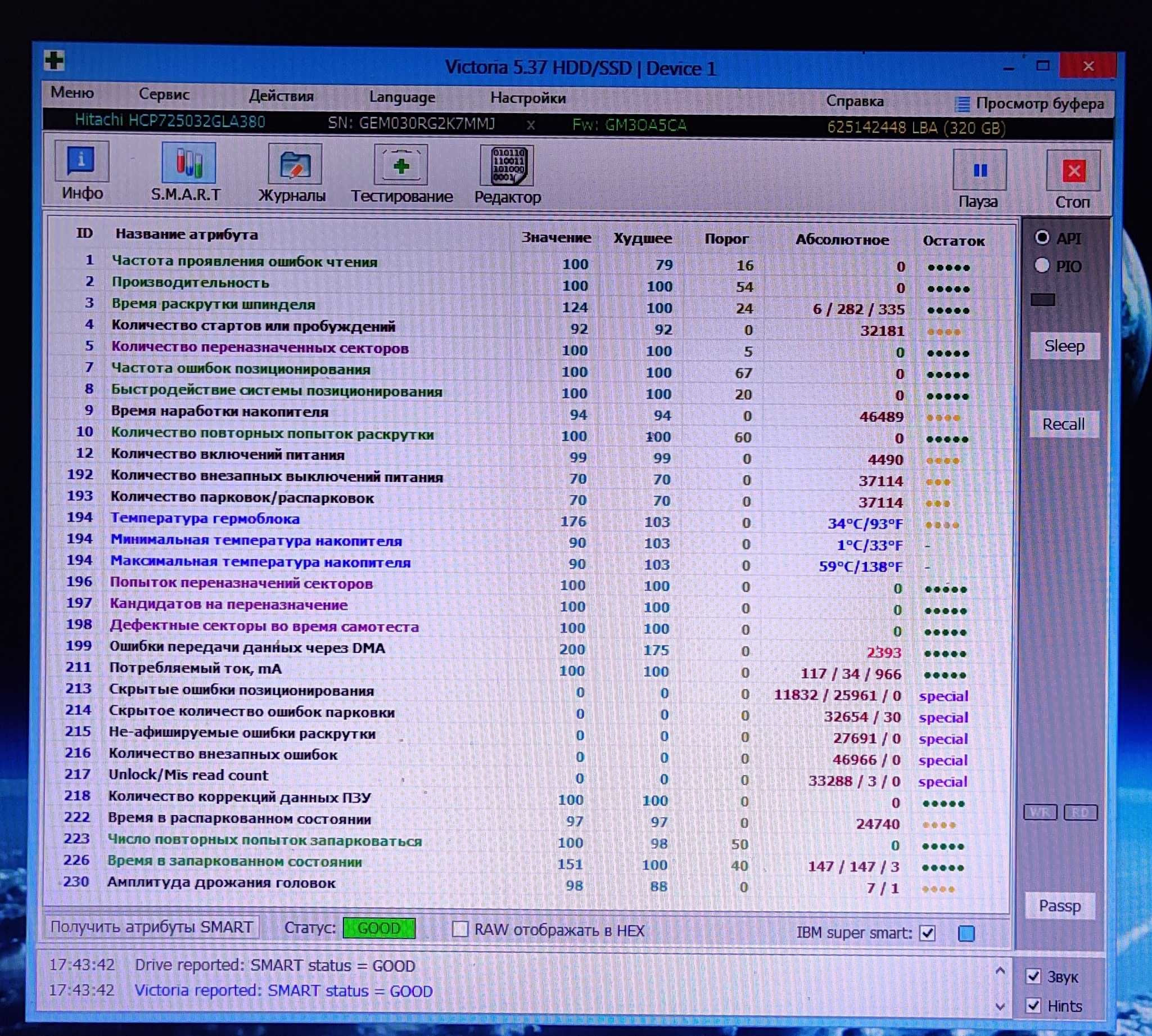Click log line Victoria reported: SMART status = GOOD
The image size is (1152, 1036).
pyautogui.click(x=283, y=991)
